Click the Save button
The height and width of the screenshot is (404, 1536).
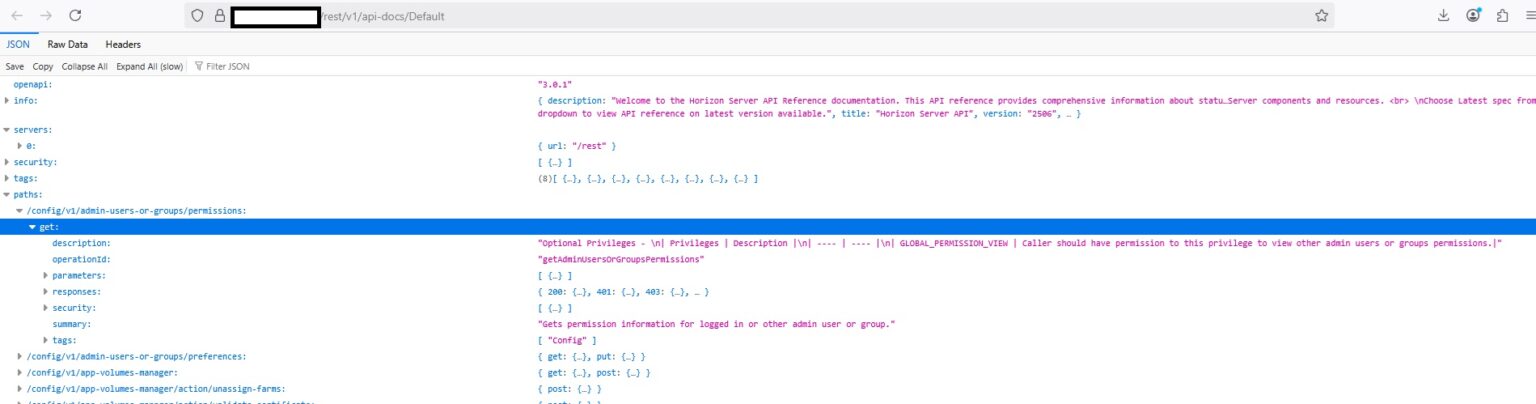click(x=15, y=66)
